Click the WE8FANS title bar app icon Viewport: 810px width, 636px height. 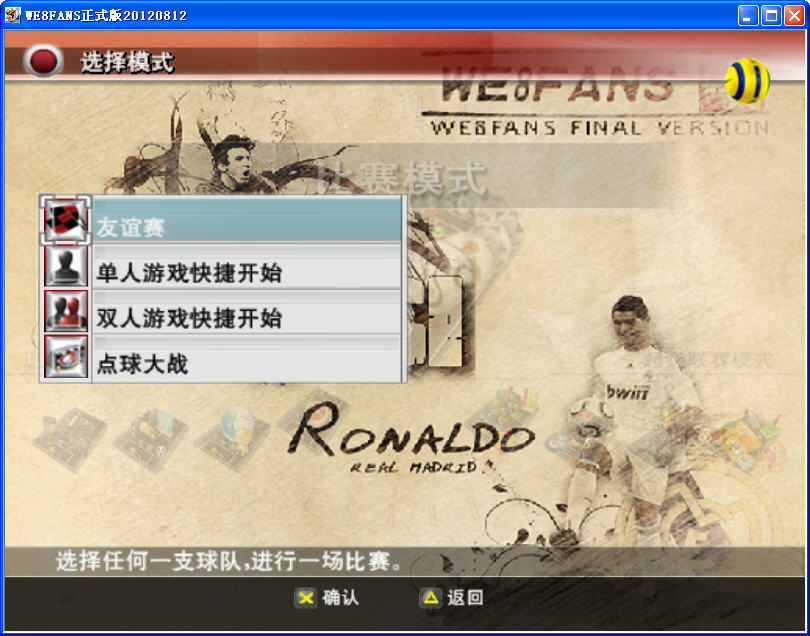tap(12, 15)
